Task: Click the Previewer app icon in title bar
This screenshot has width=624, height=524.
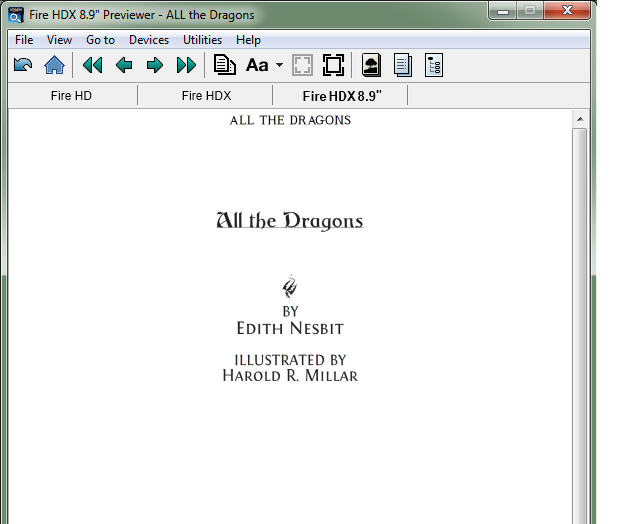Action: coord(16,15)
